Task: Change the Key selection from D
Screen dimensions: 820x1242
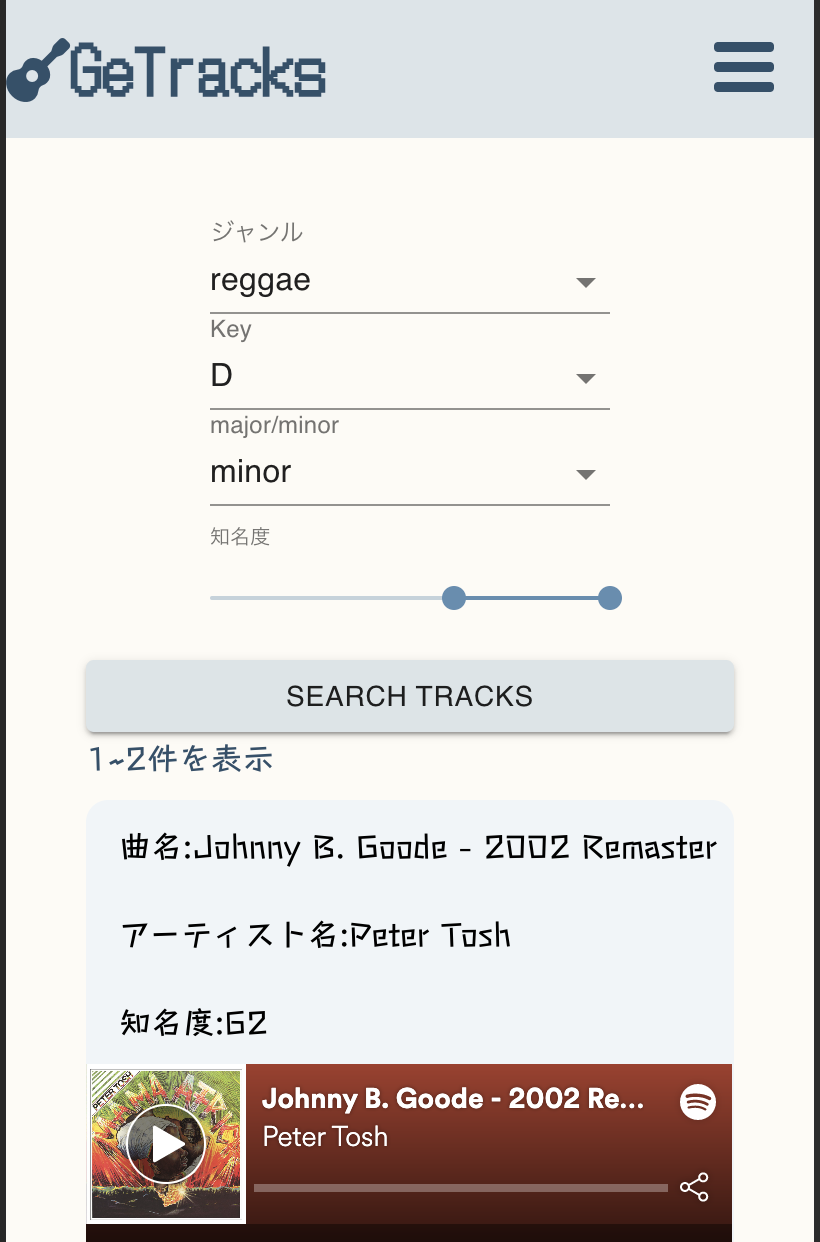Action: tap(300, 375)
